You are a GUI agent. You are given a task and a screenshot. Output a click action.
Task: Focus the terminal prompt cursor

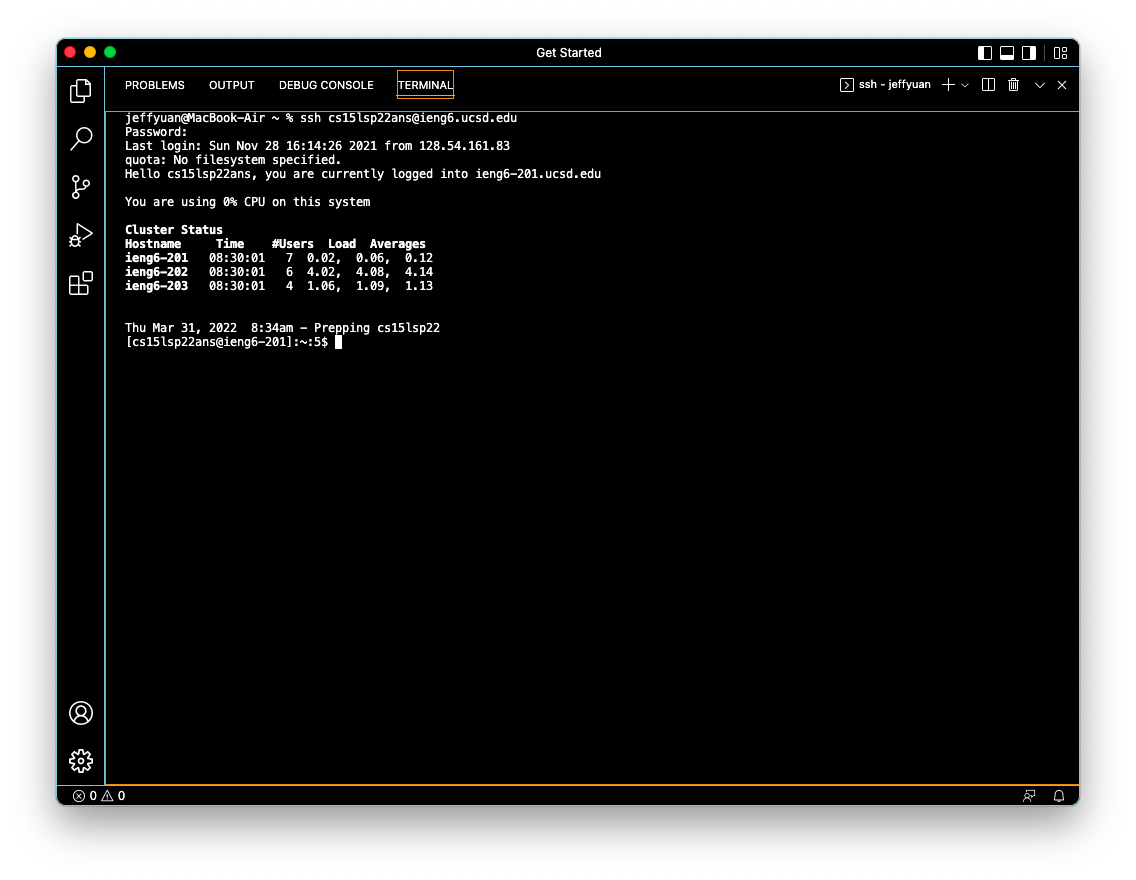pos(338,342)
